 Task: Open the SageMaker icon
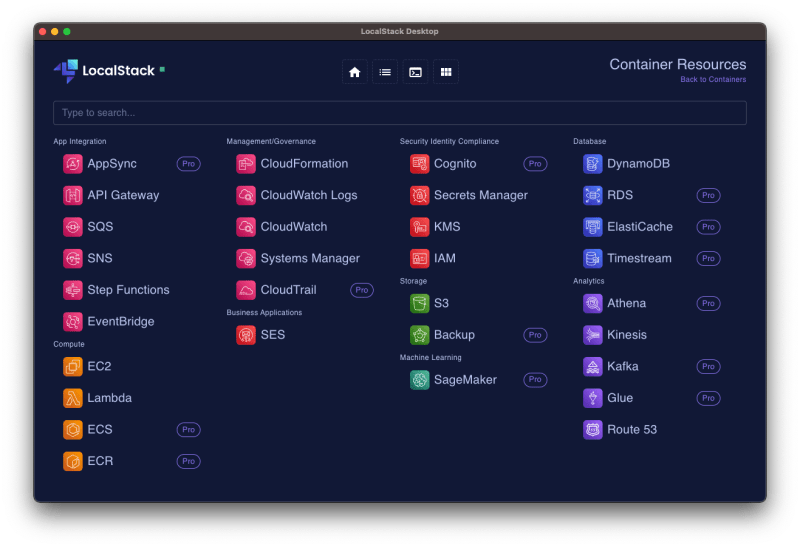[x=419, y=380]
